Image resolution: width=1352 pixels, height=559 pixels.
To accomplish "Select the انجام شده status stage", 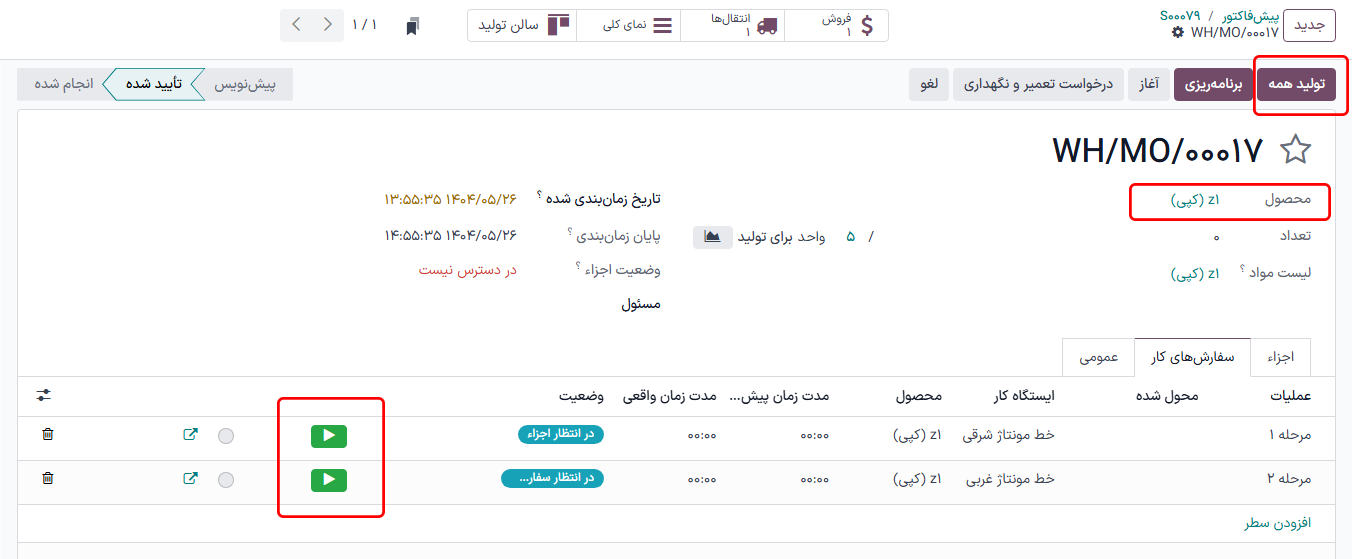I will click(64, 84).
